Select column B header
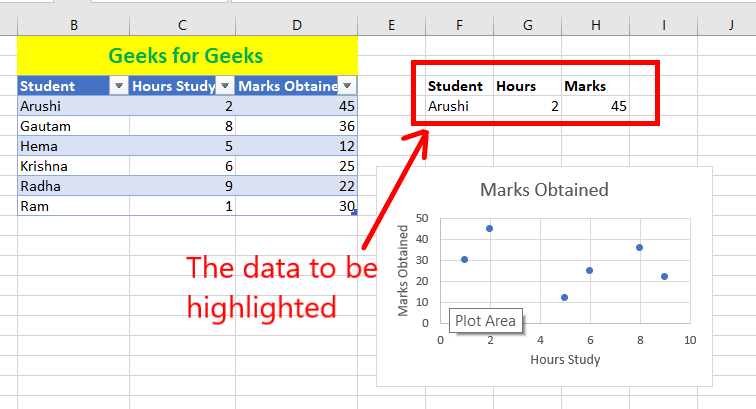 point(73,25)
